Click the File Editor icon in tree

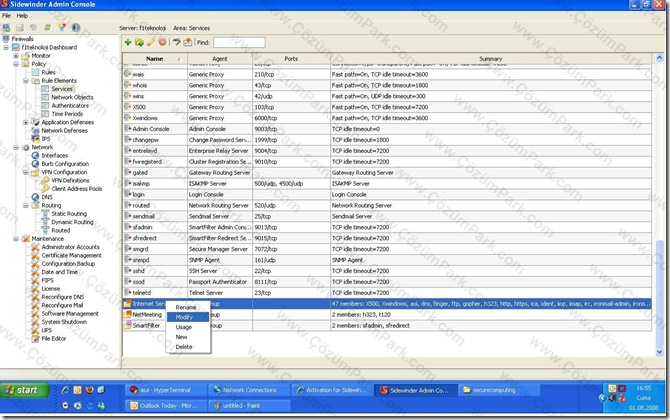tap(35, 338)
